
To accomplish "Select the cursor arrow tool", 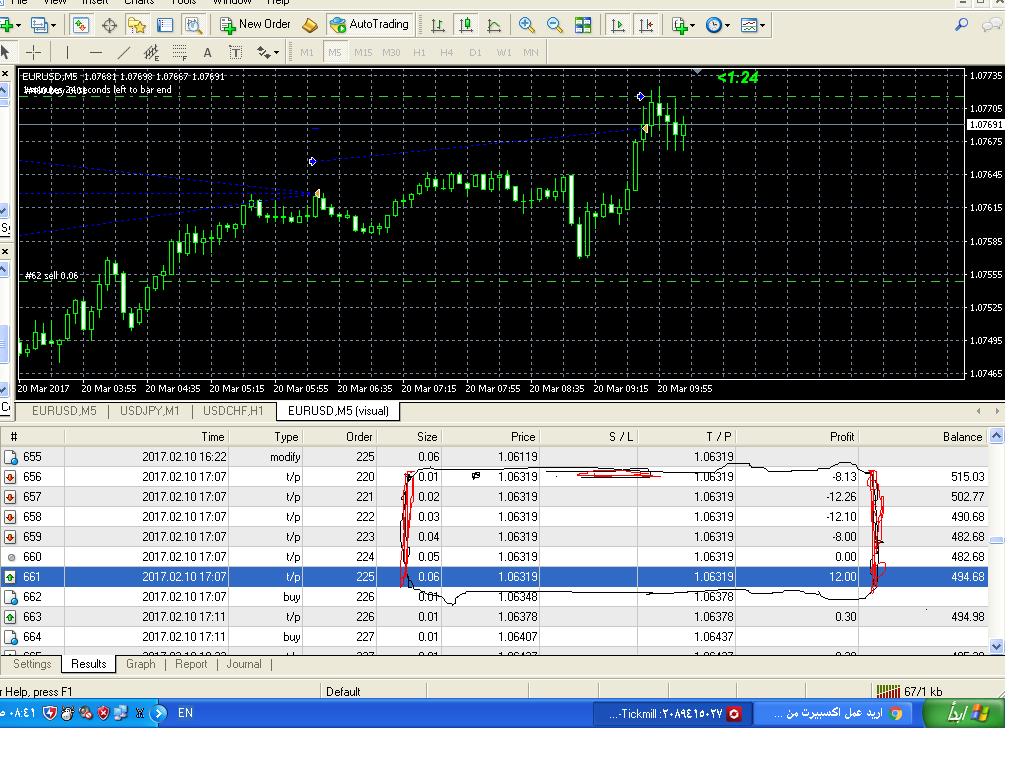I will click(6, 52).
